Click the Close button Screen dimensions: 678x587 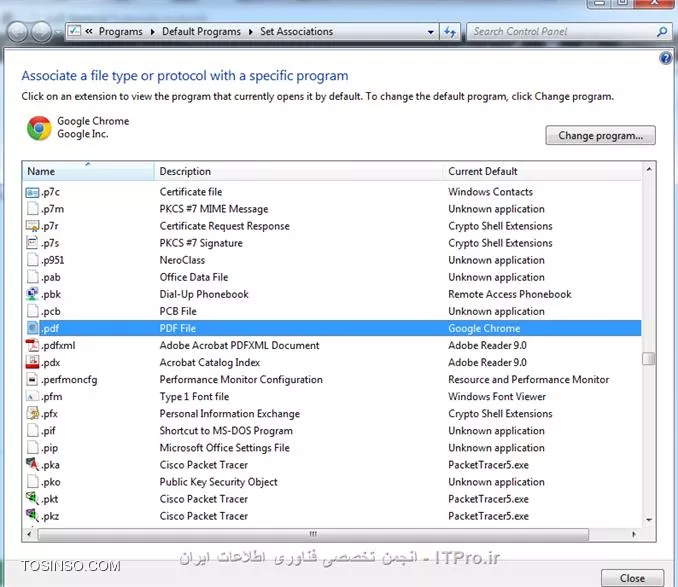coord(632,578)
